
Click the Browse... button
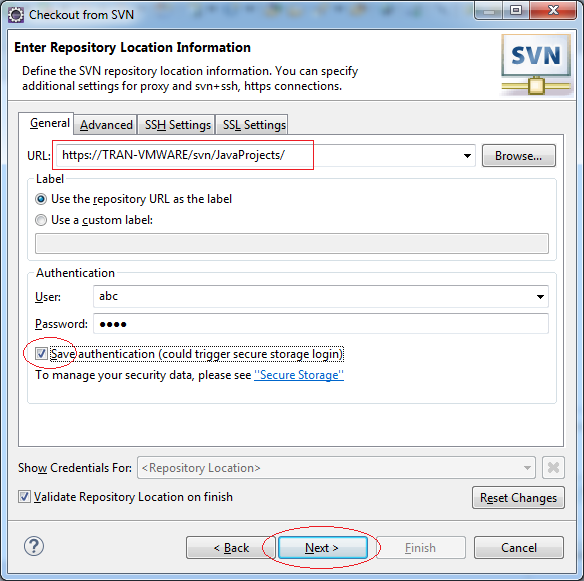click(518, 156)
